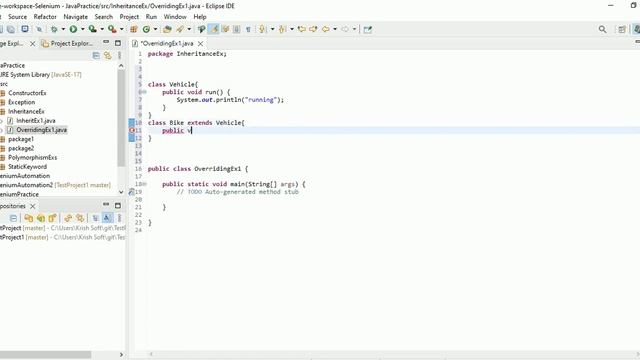The image size is (640, 360).
Task: Open the Navigate menu
Action: click(76, 17)
